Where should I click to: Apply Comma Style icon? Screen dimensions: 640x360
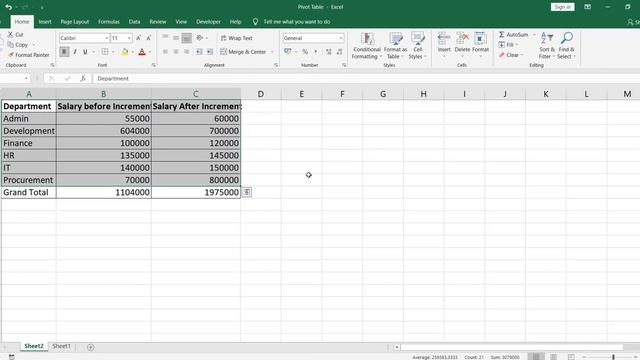click(316, 52)
